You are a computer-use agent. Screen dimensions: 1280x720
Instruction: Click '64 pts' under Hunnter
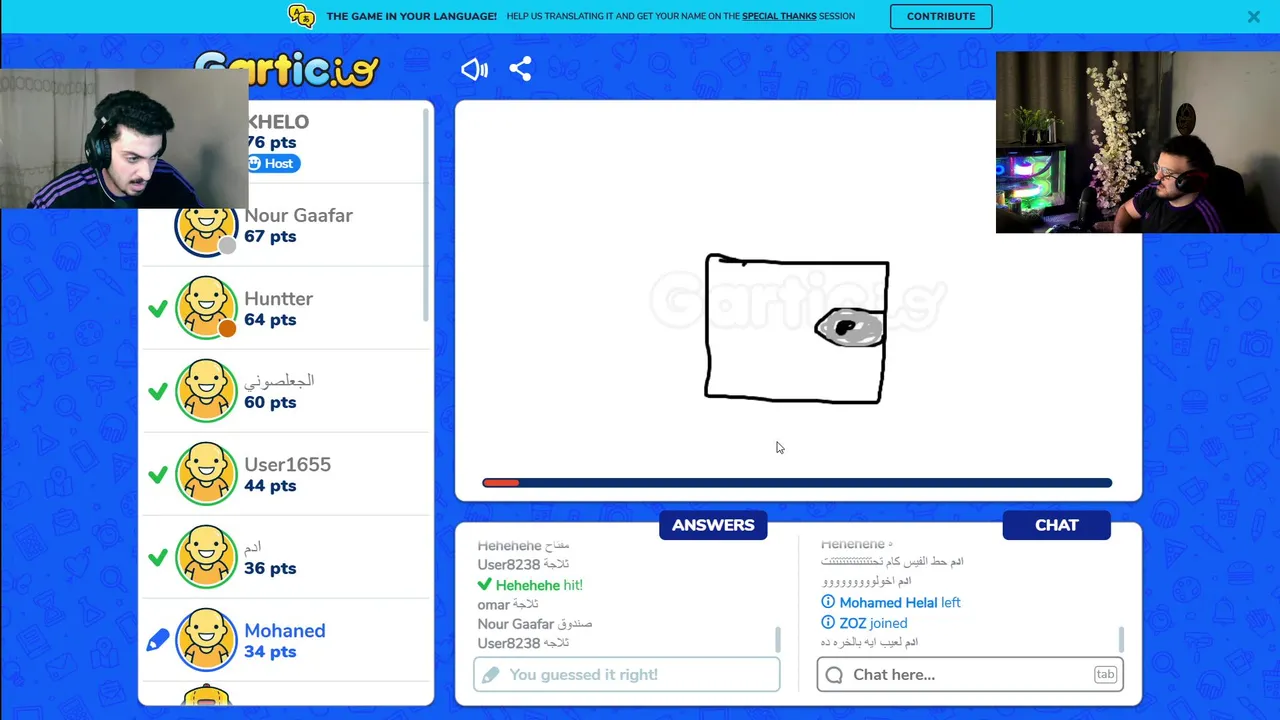click(270, 320)
